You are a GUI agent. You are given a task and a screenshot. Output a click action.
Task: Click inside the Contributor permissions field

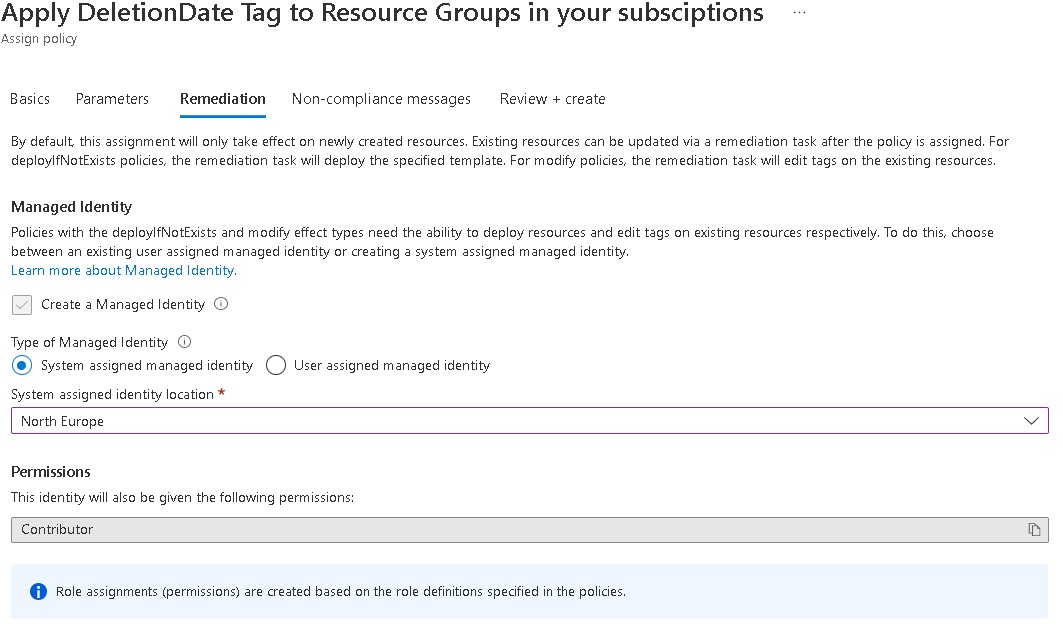500,530
